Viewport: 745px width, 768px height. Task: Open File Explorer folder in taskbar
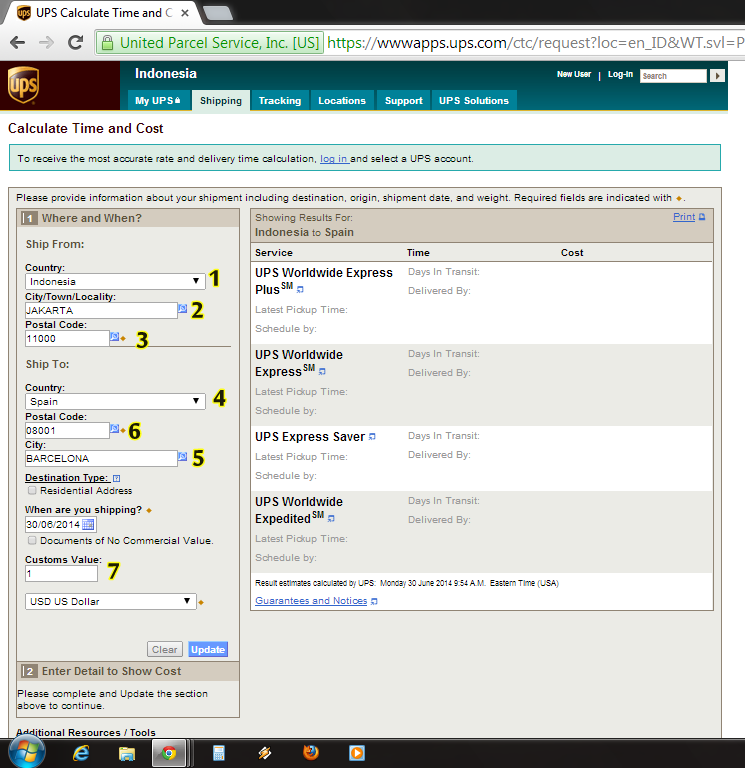[x=127, y=753]
